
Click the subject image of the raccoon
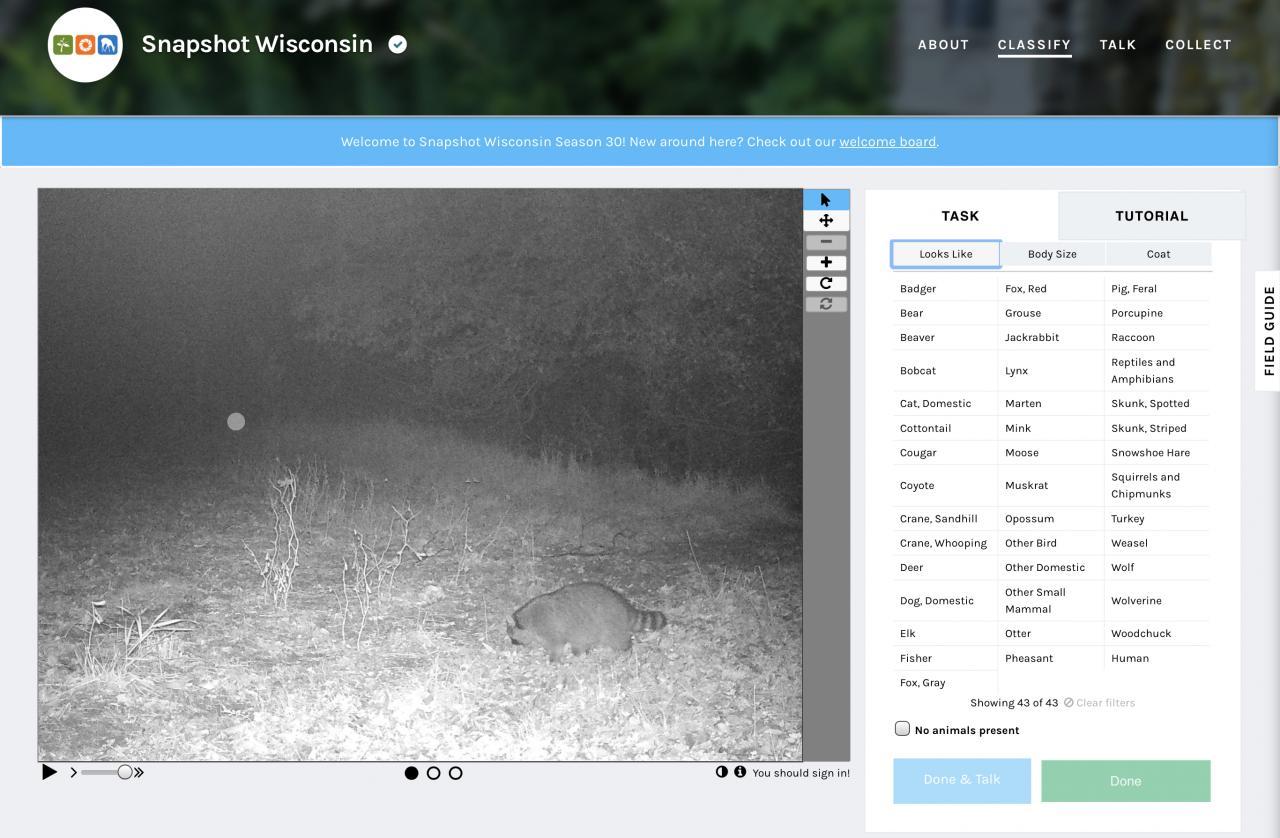point(420,475)
